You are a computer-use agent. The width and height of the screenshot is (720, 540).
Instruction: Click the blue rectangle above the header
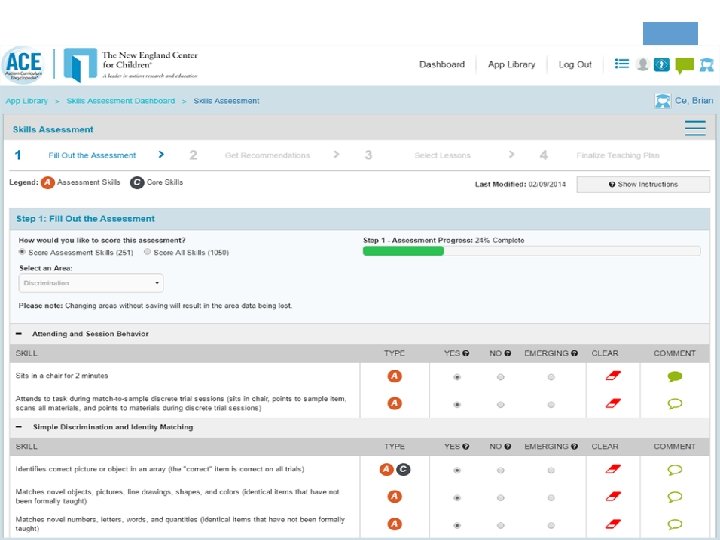670,34
